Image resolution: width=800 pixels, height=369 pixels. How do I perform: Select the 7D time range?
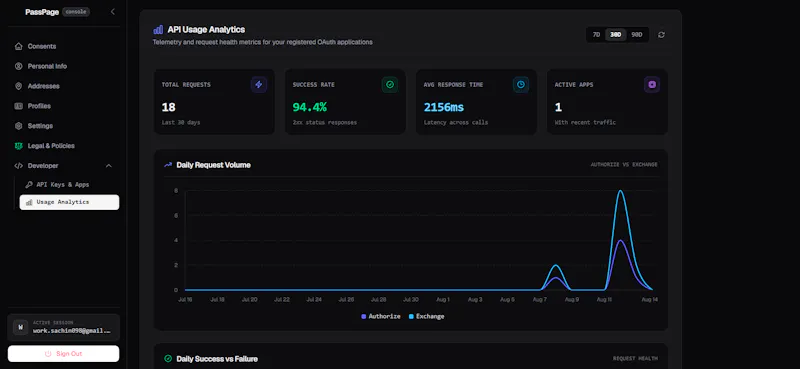[x=596, y=35]
